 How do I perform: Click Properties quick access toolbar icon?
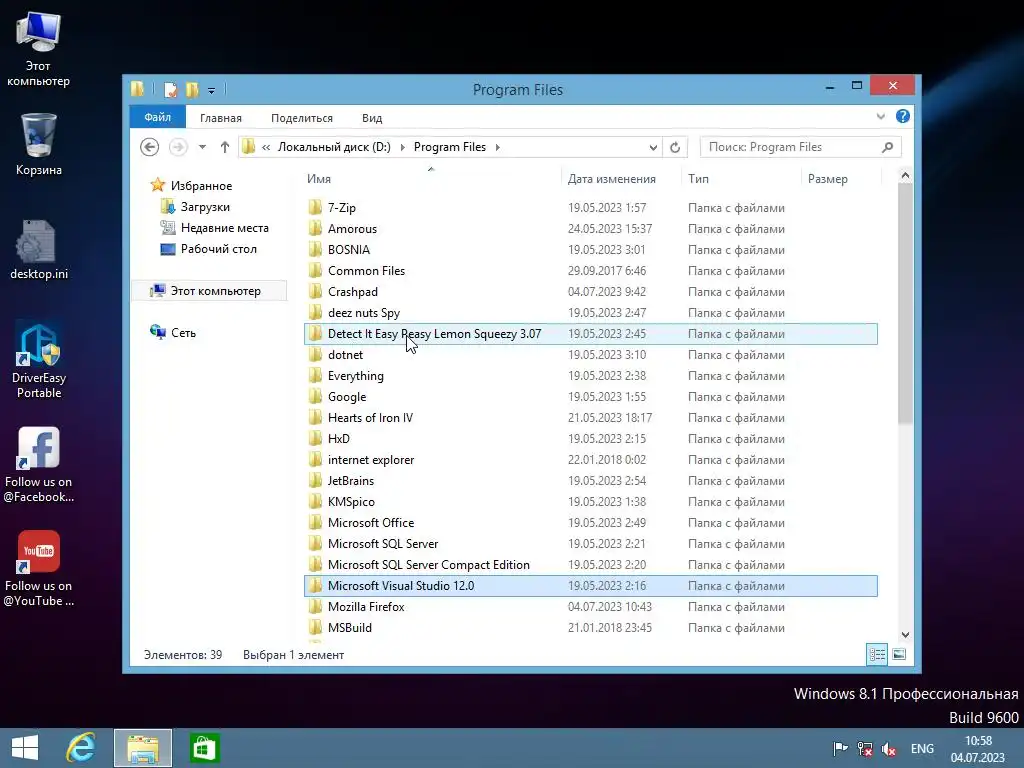pyautogui.click(x=170, y=89)
